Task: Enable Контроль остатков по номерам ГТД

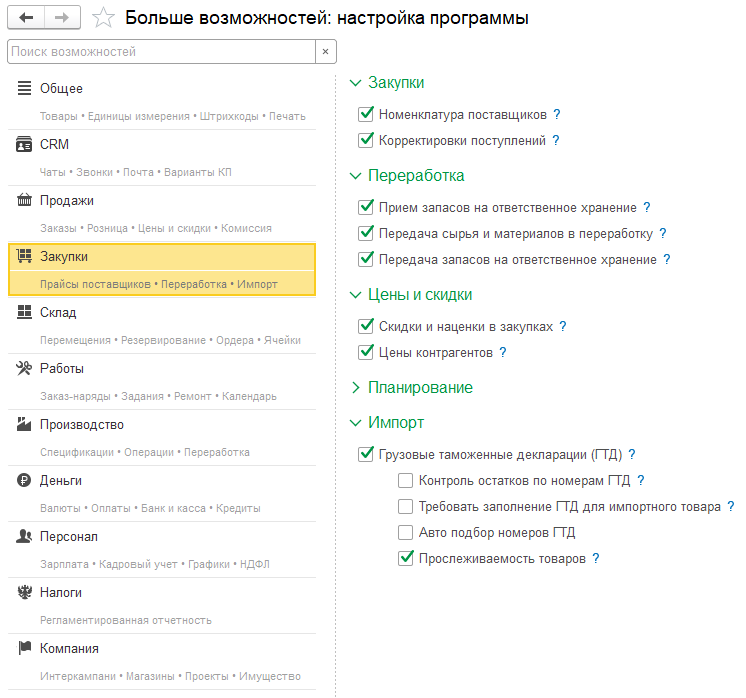Action: [x=405, y=481]
